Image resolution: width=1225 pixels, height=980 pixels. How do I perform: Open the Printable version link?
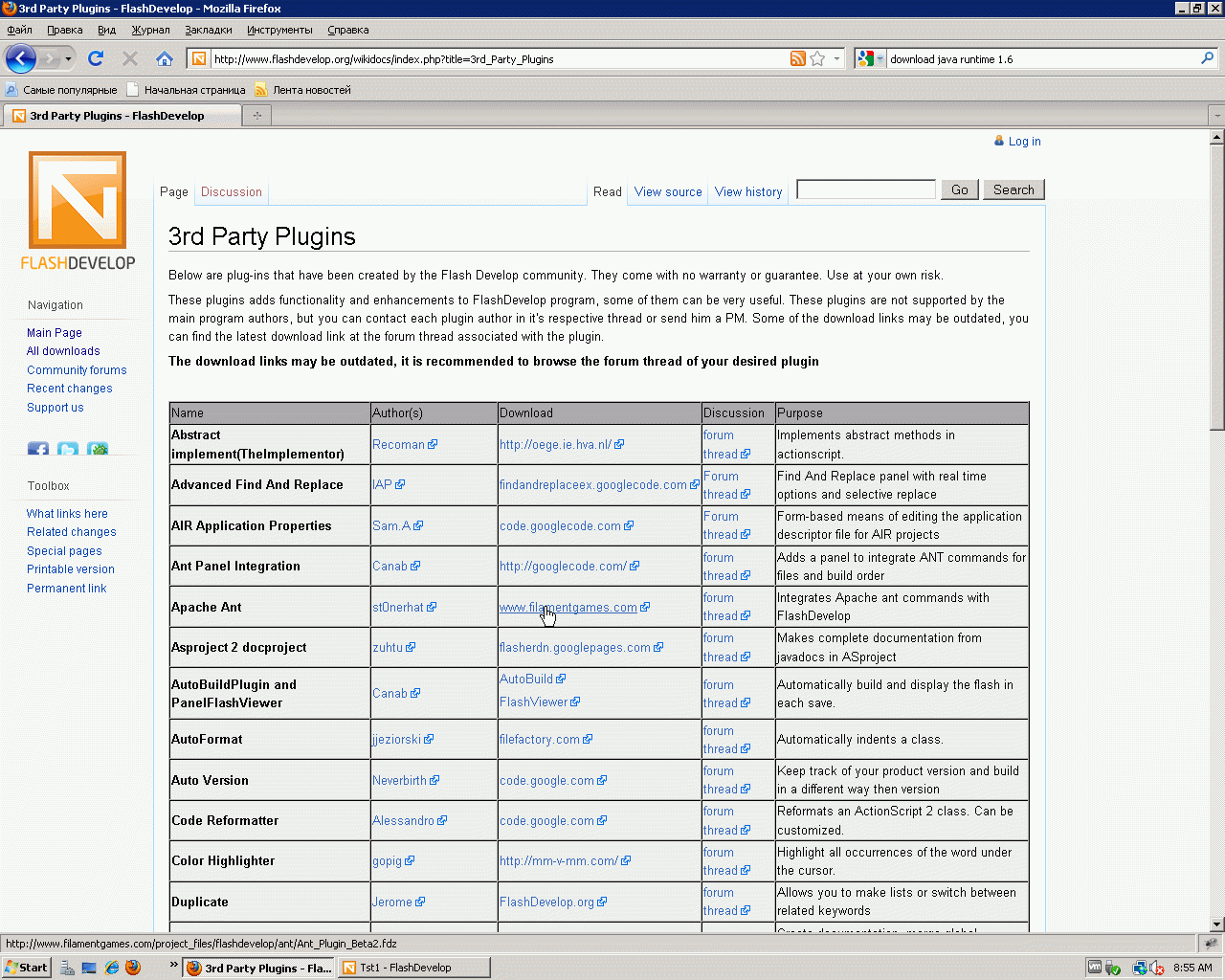[71, 569]
